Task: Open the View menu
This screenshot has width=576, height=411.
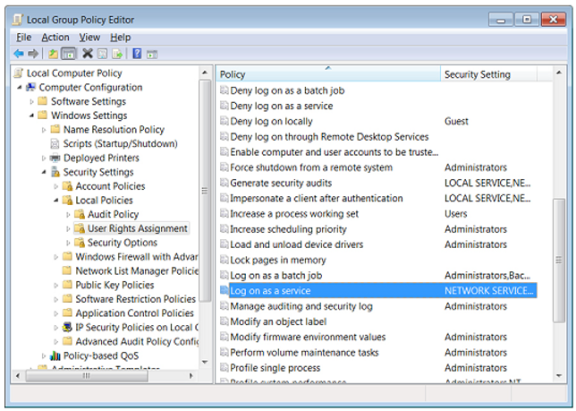Action: point(89,37)
